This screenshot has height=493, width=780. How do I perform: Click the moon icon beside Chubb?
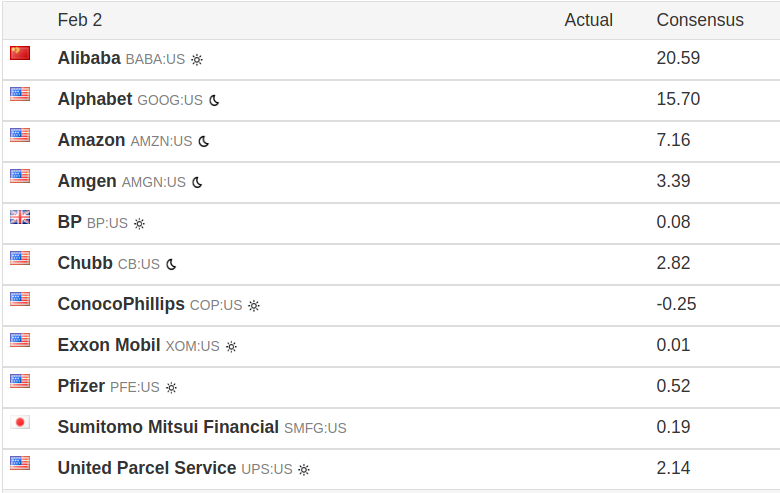click(x=171, y=264)
